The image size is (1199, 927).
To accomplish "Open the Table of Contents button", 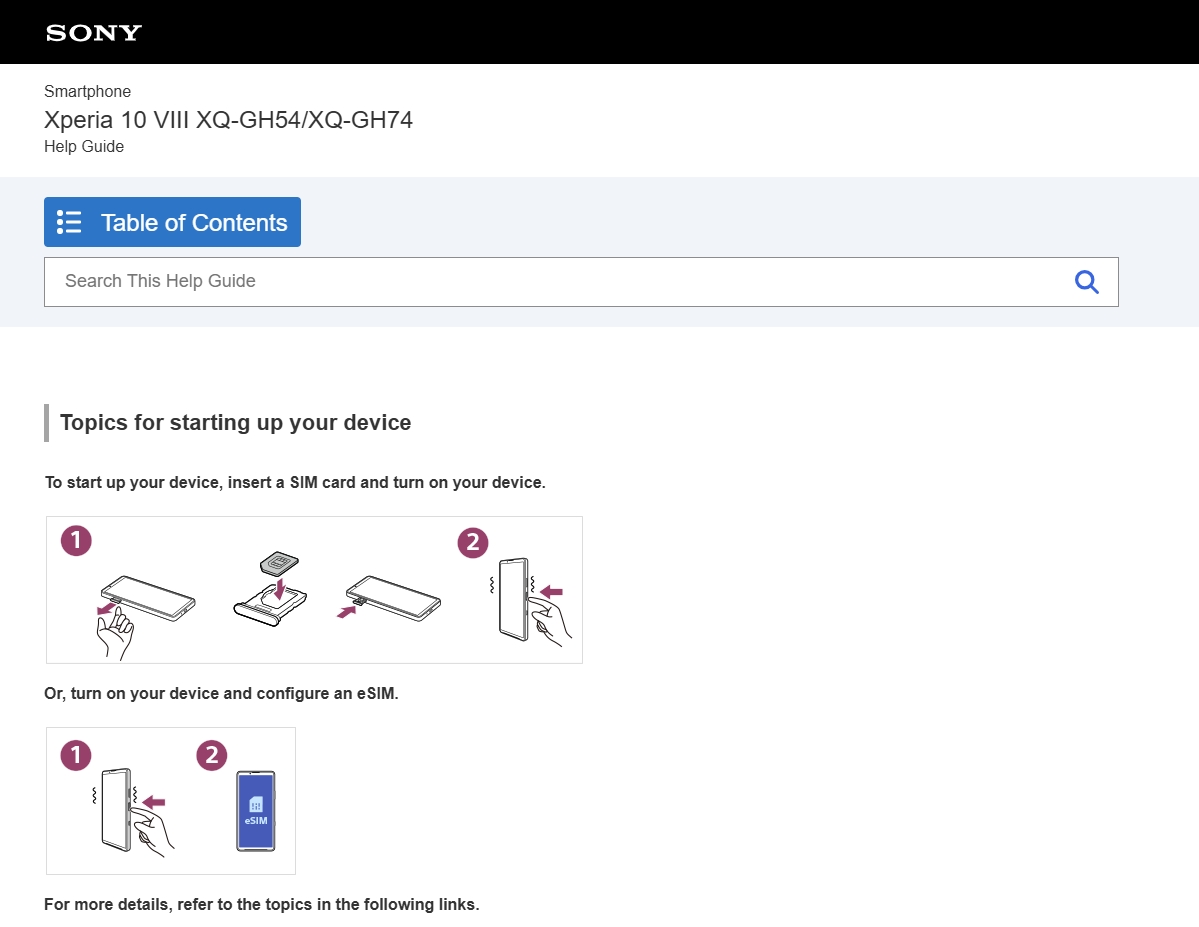I will pos(172,222).
